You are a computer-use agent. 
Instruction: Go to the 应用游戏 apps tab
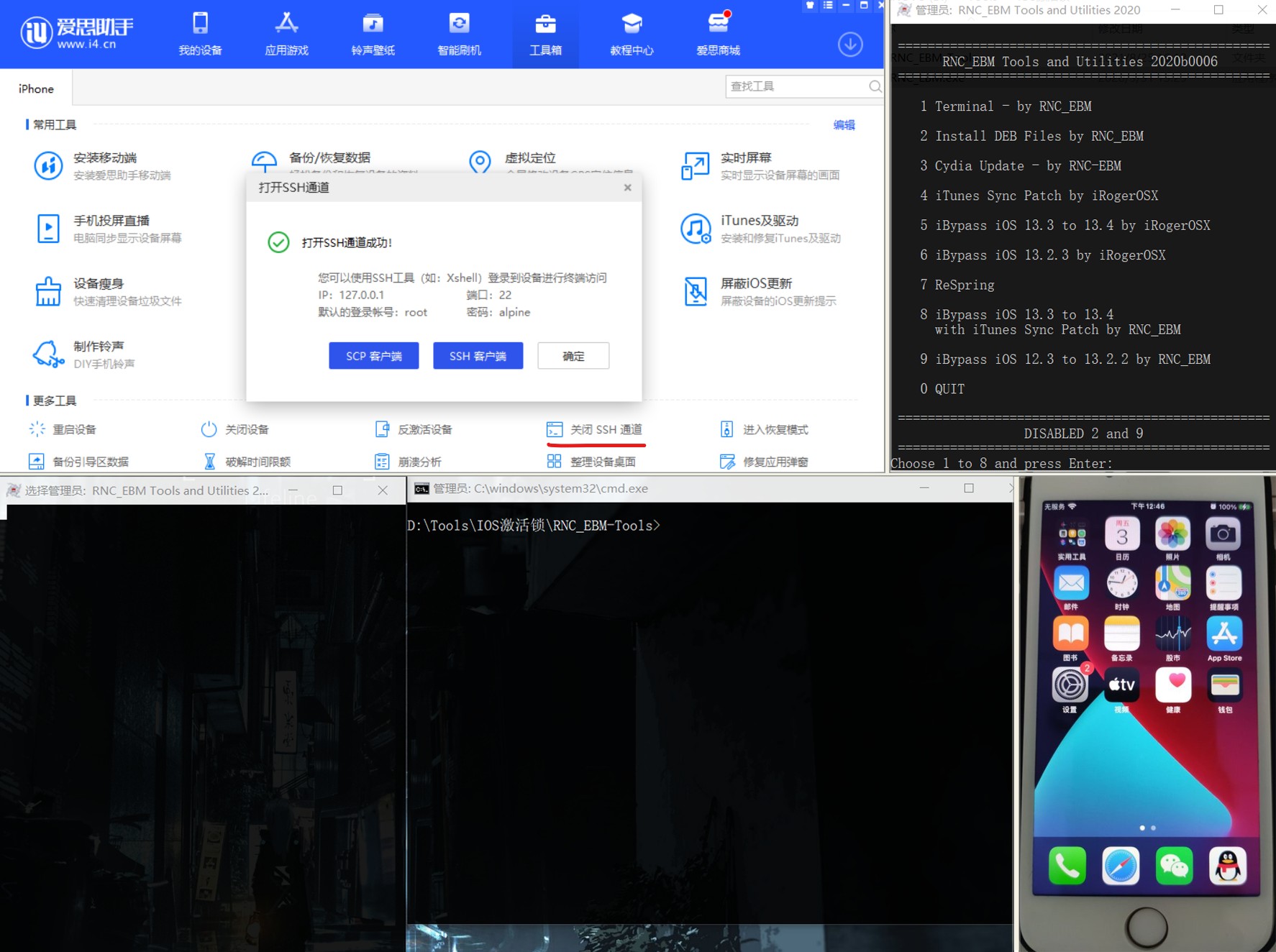[x=286, y=35]
